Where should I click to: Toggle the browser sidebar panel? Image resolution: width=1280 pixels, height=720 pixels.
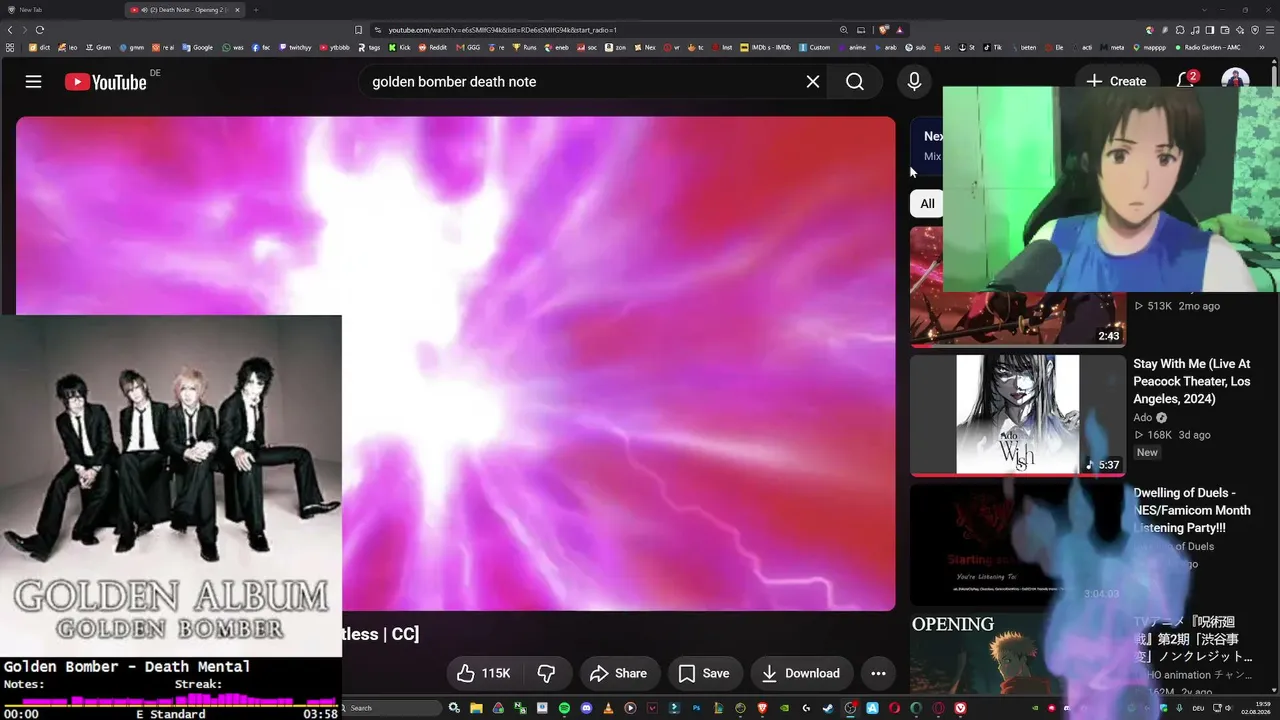pos(1210,30)
